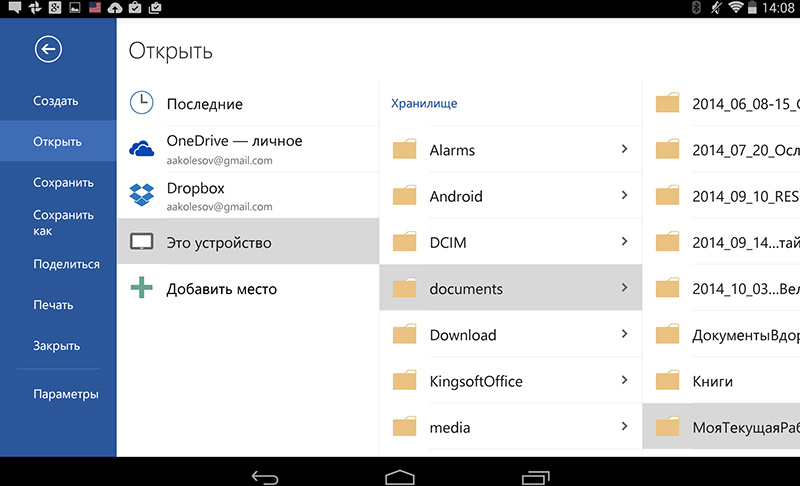Expand the documents folder chevron
Screen dimensions: 800x486
coord(624,288)
